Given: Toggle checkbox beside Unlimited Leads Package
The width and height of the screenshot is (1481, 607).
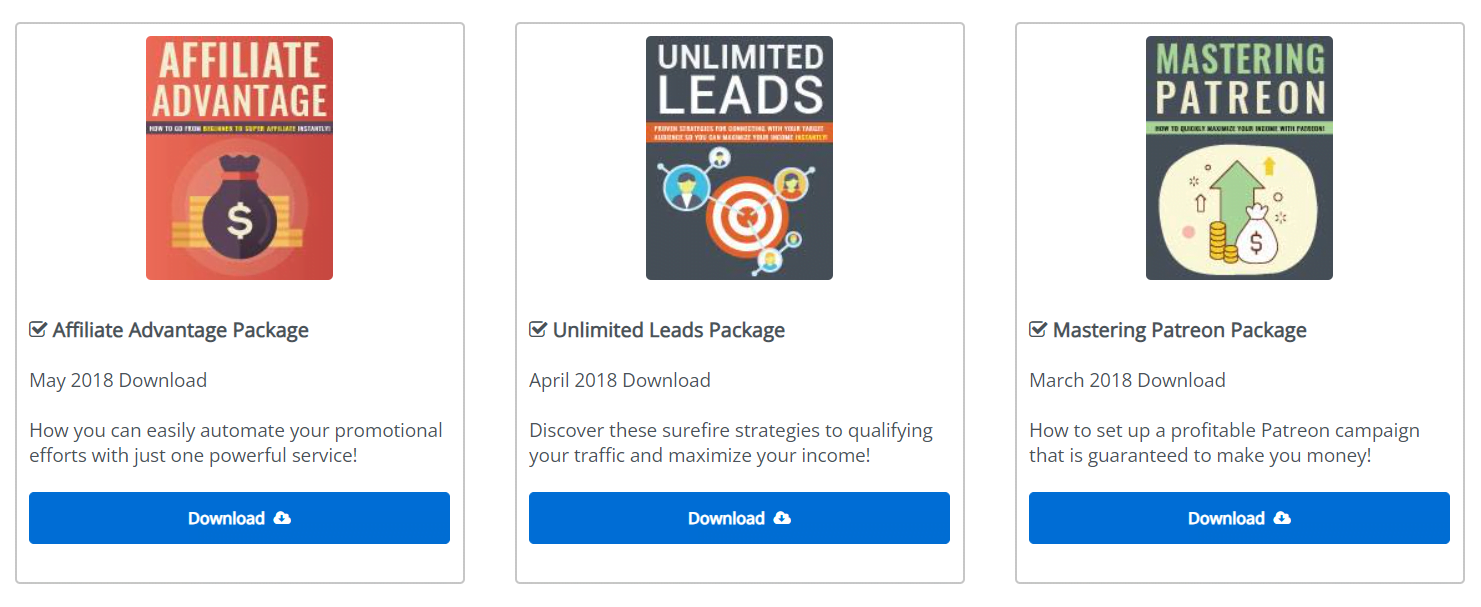Looking at the screenshot, I should (538, 330).
